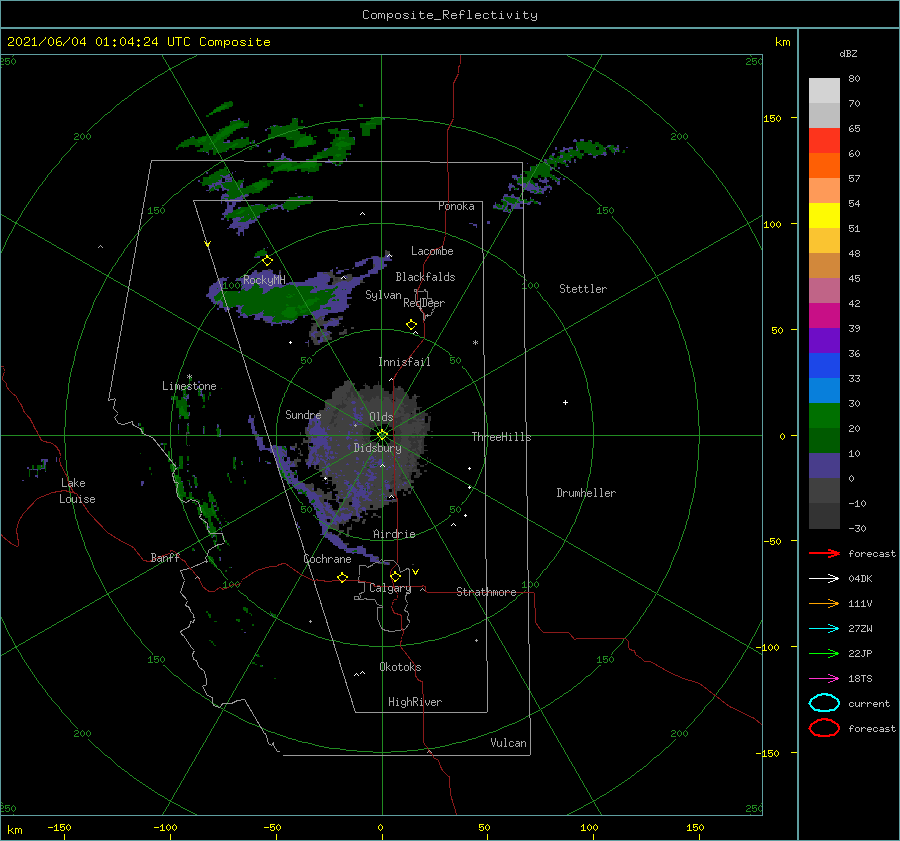Click the 18TS legend label

pyautogui.click(x=860, y=679)
